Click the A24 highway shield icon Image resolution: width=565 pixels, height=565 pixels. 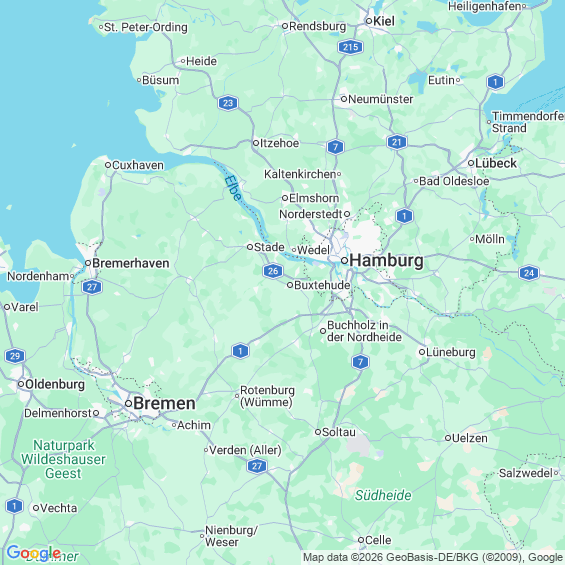point(529,273)
